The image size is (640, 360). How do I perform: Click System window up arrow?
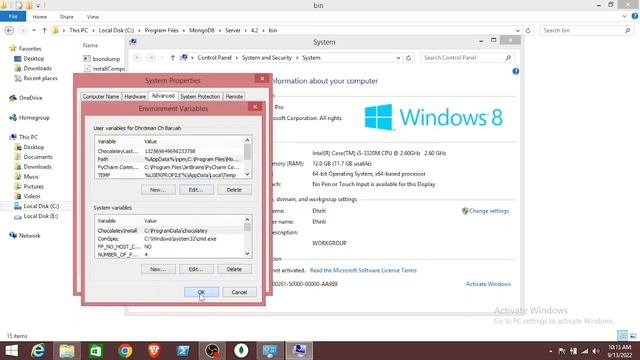(x=173, y=58)
